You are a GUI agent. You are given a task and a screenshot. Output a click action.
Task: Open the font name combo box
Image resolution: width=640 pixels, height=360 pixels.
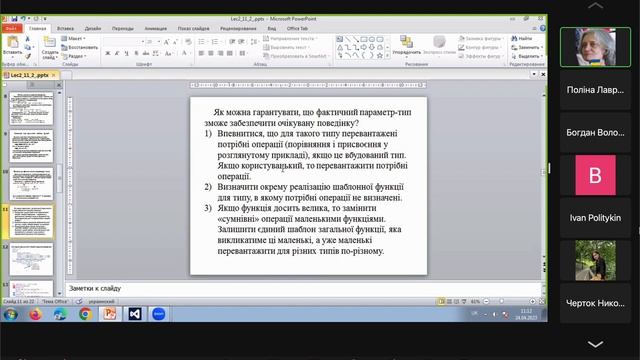[124, 42]
